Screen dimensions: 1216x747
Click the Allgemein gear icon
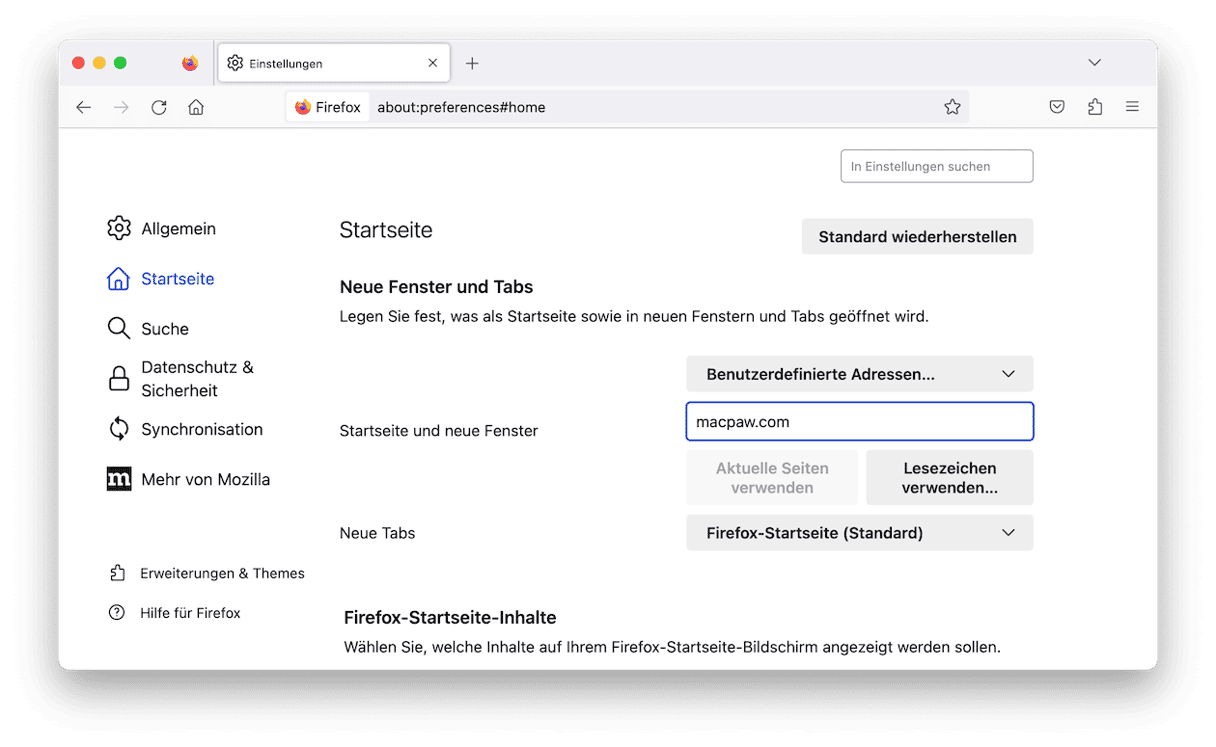[119, 228]
